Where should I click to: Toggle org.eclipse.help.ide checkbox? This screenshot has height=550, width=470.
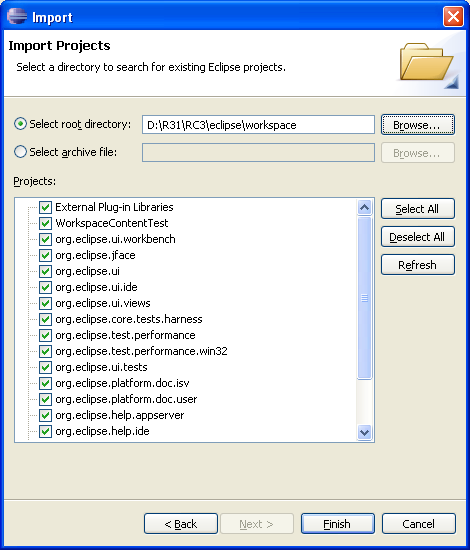point(45,431)
